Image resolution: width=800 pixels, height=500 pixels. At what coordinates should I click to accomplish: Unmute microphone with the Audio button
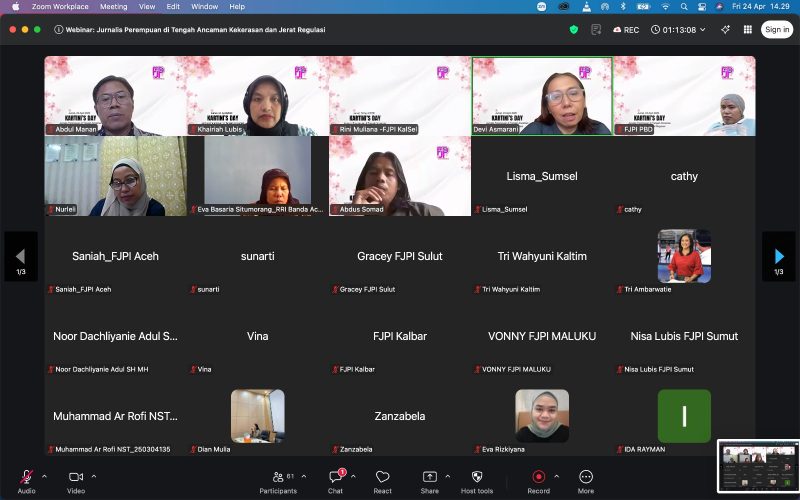[x=26, y=477]
